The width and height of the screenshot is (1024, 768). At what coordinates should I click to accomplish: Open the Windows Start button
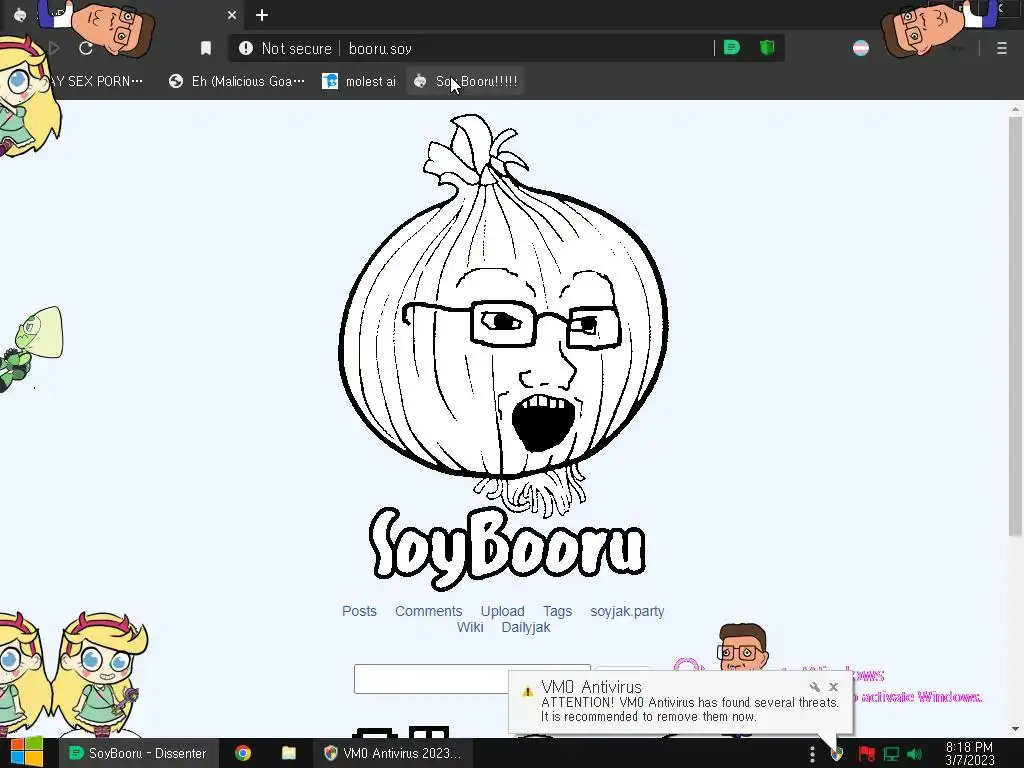click(x=26, y=753)
